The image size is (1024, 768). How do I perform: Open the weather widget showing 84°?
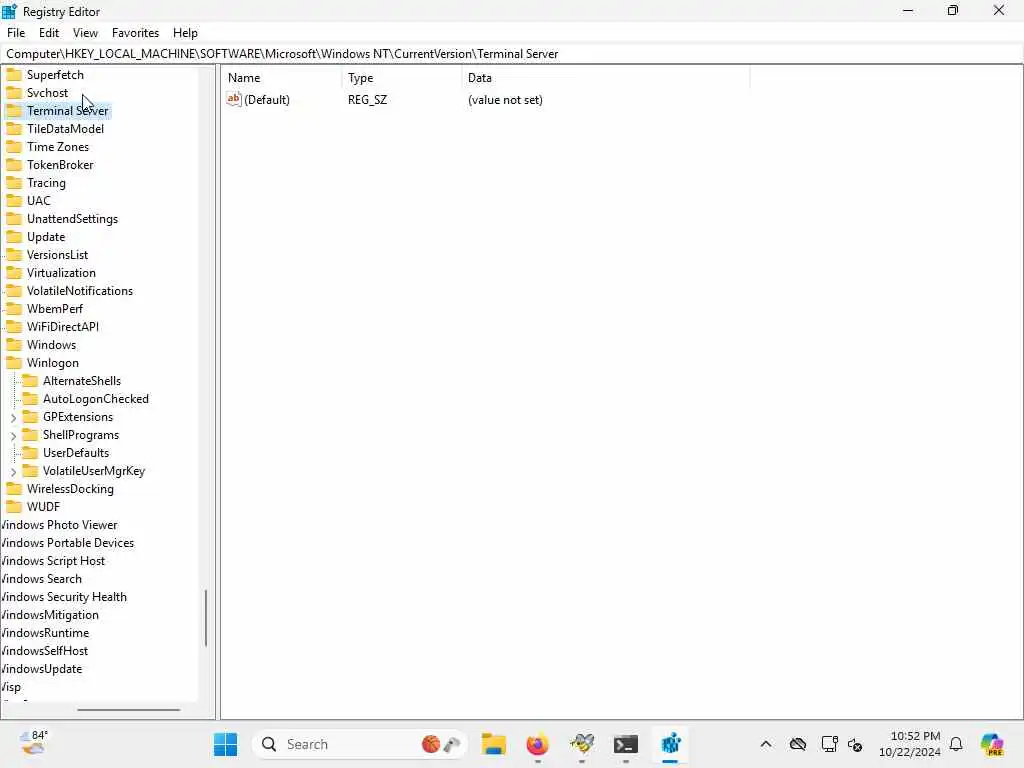(33, 743)
